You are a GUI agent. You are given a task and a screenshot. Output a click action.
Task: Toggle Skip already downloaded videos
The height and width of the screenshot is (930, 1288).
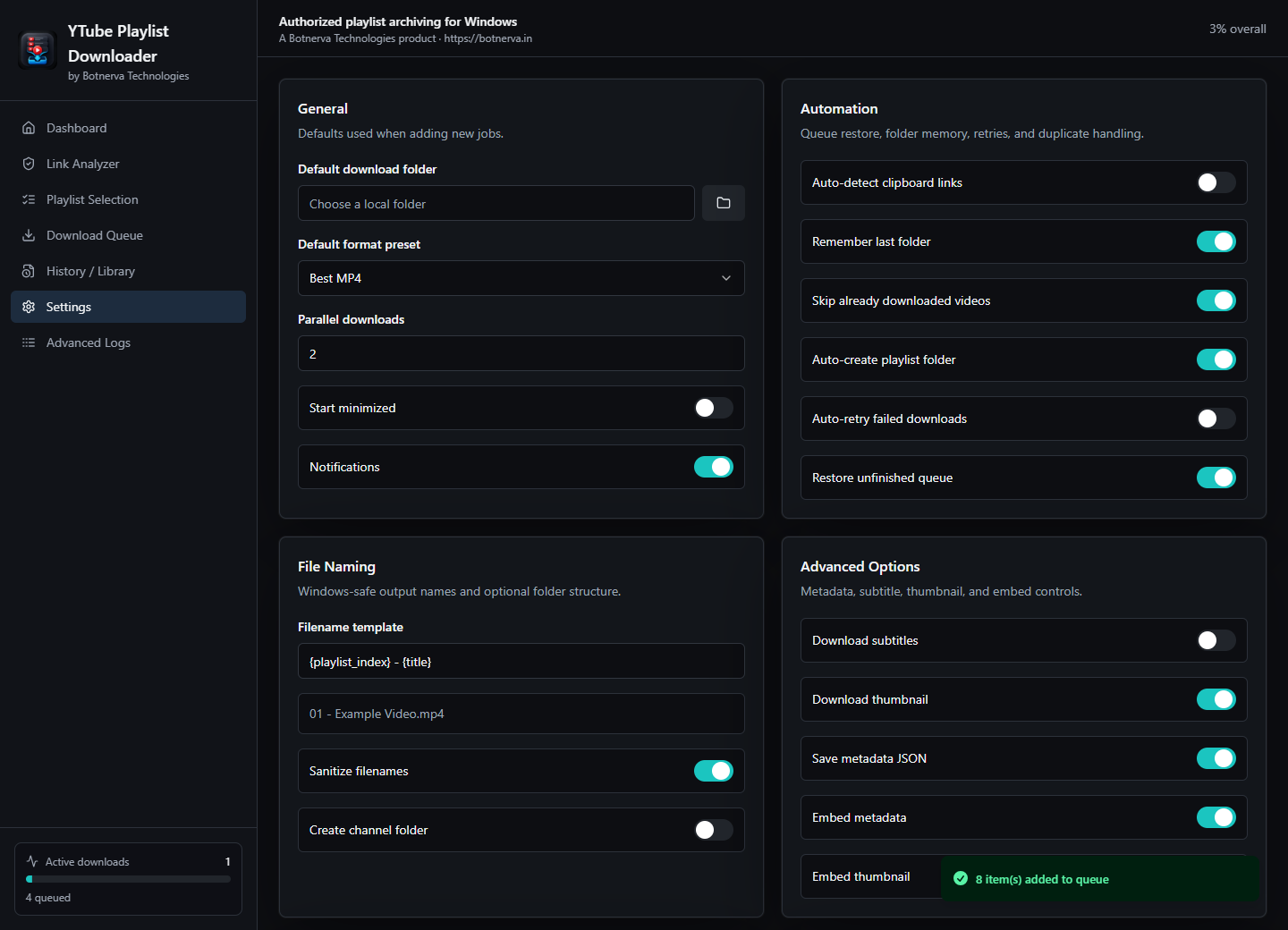[x=1216, y=300]
